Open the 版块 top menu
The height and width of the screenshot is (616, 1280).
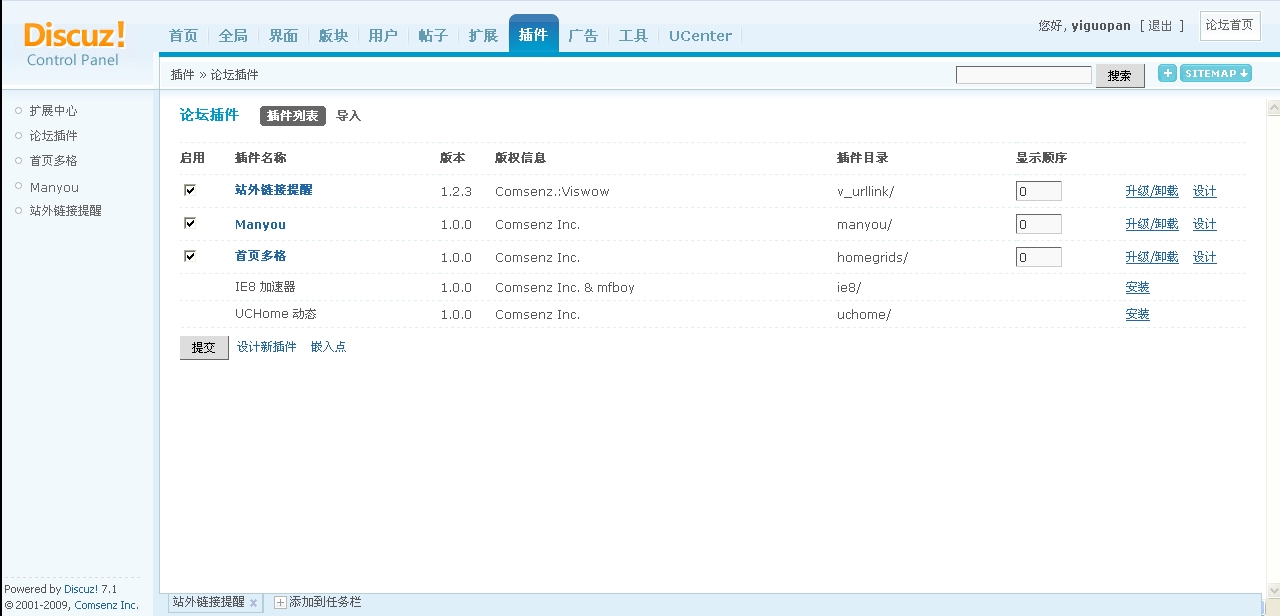pos(333,35)
